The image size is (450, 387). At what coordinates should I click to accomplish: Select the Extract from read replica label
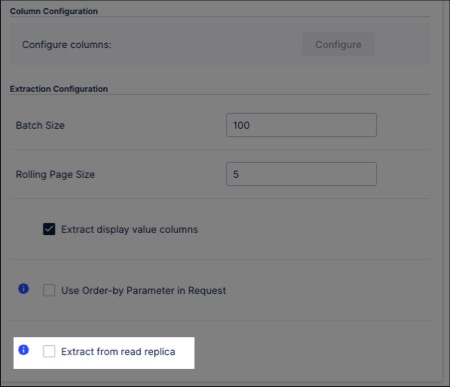click(x=118, y=352)
